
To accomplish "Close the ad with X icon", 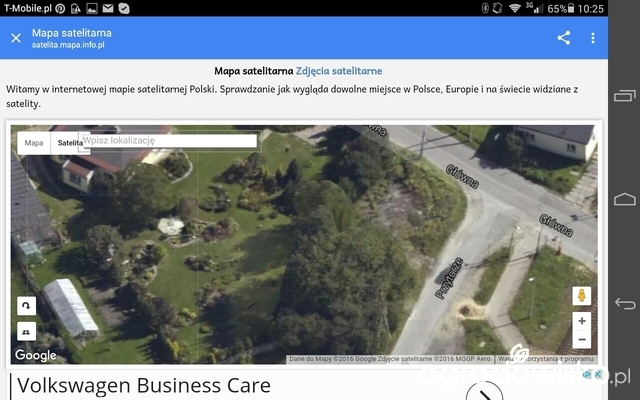I will (x=598, y=374).
